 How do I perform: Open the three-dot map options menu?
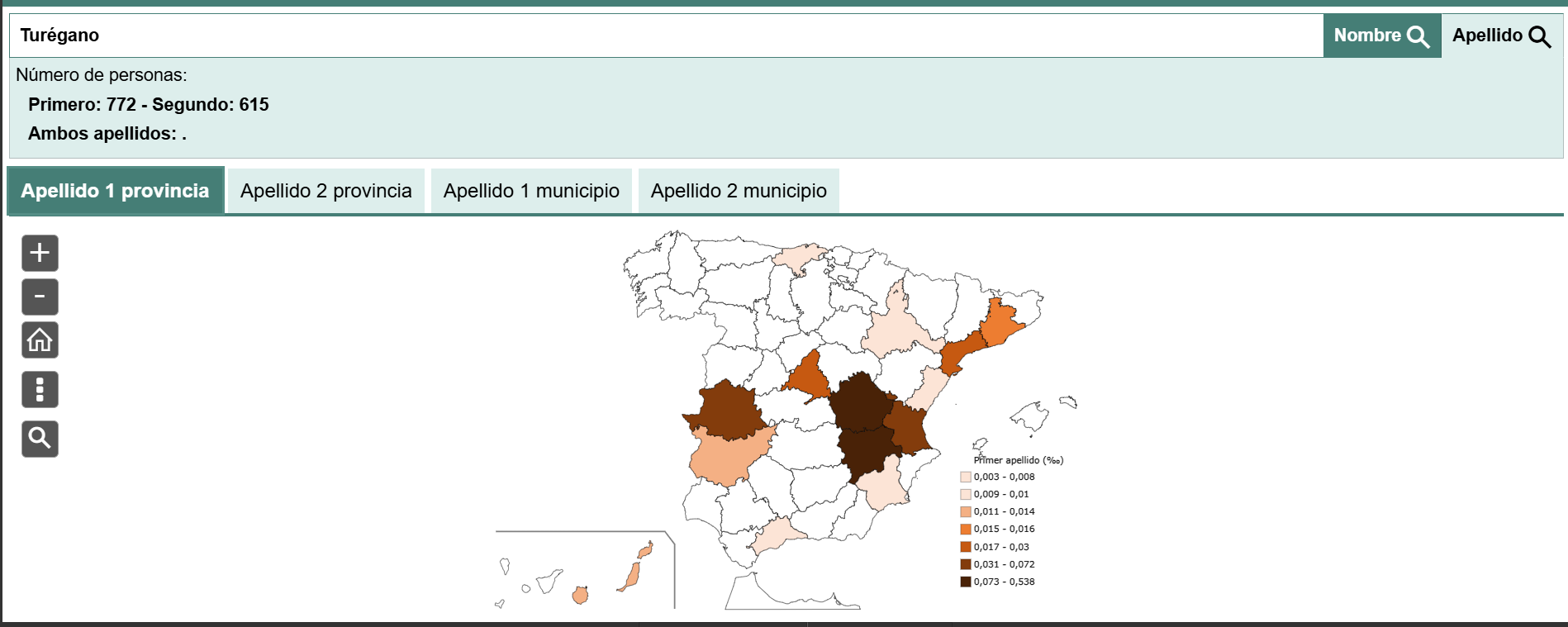(40, 389)
